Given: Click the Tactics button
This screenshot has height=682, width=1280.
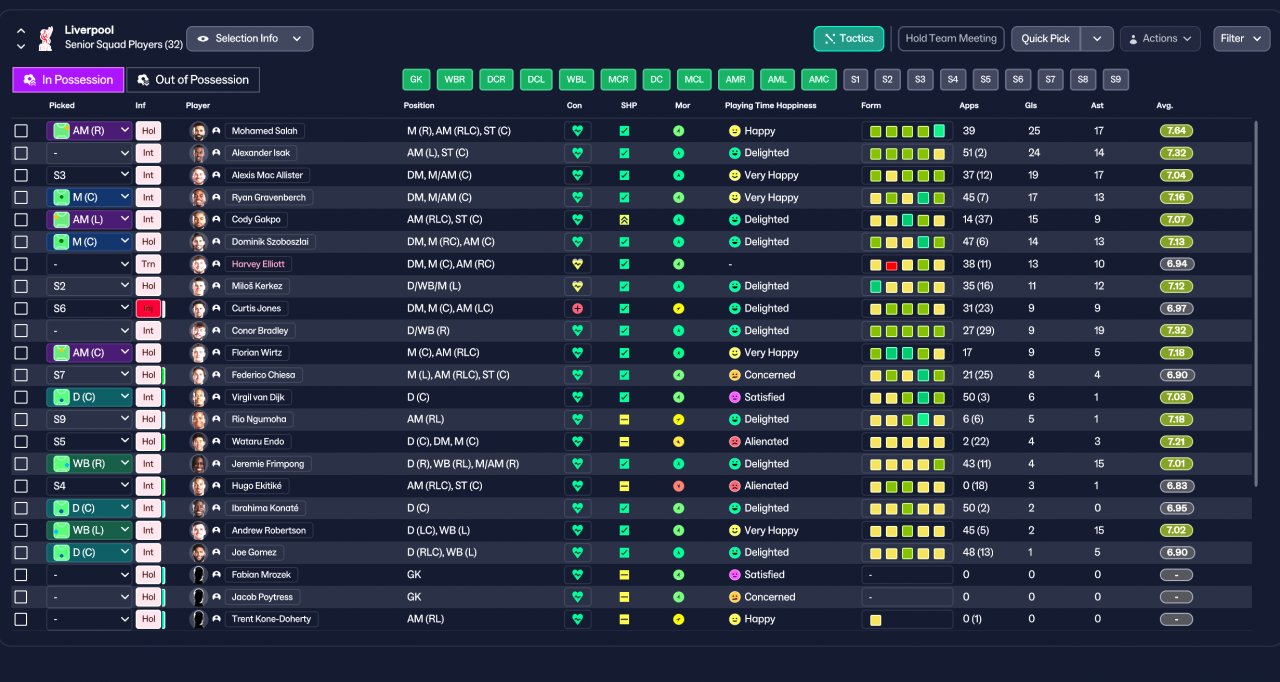Looking at the screenshot, I should (849, 38).
